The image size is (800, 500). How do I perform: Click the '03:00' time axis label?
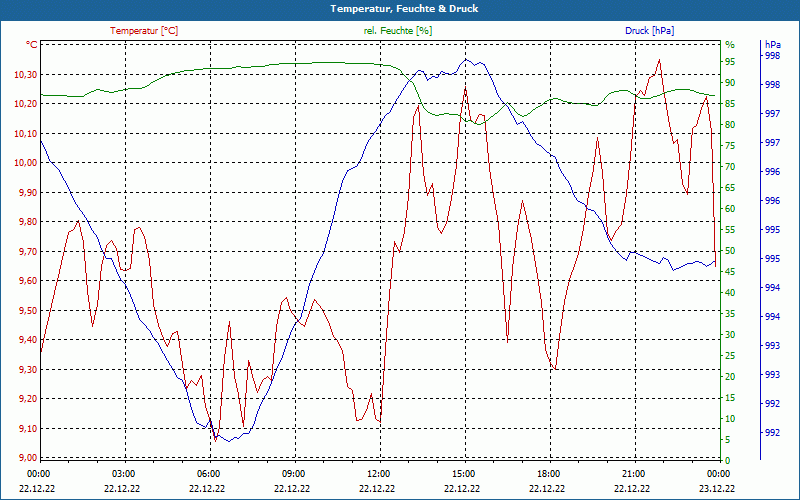click(123, 473)
